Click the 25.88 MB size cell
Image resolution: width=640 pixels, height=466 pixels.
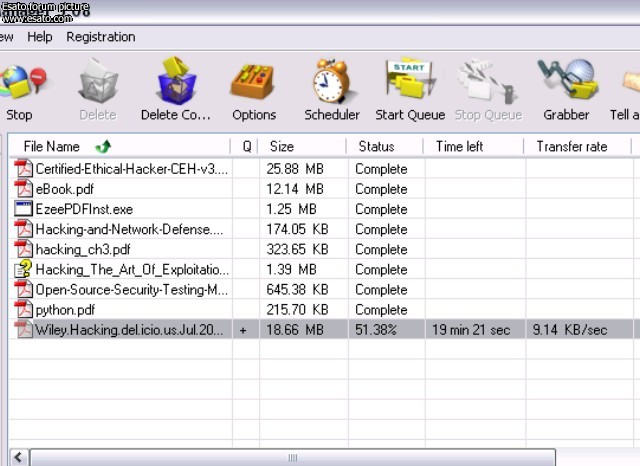295,169
